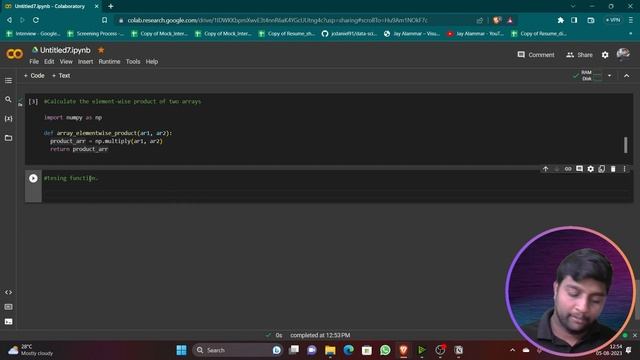Reload the Colab page
Viewport: 640px width, 360px height.
(36, 20)
